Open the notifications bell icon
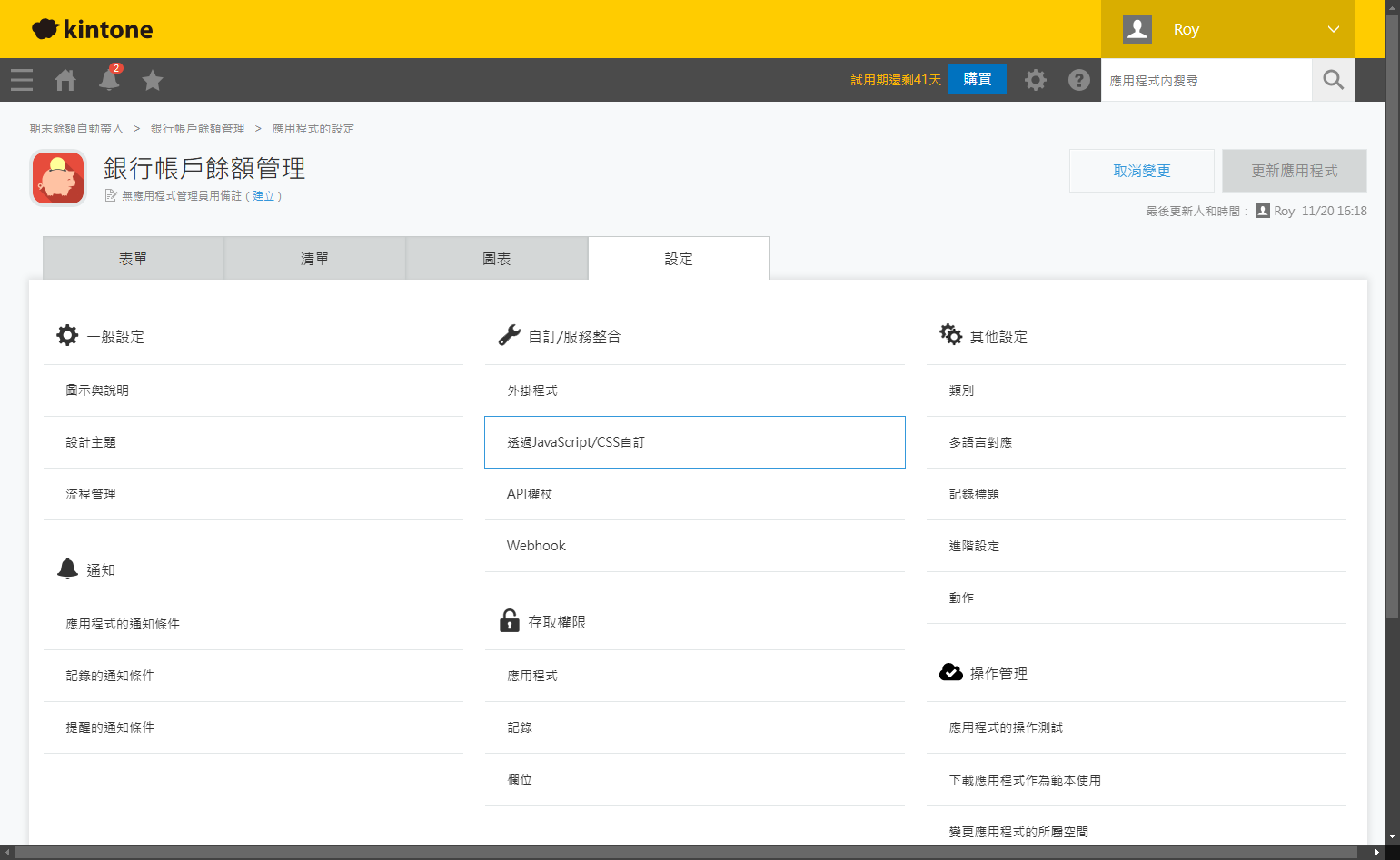1400x860 pixels. pos(109,79)
